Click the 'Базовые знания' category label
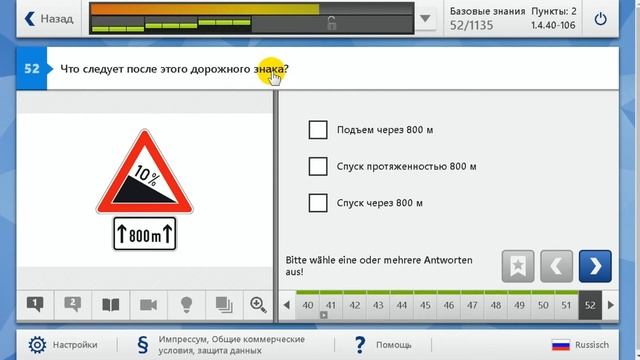The width and height of the screenshot is (640, 360). pyautogui.click(x=487, y=11)
